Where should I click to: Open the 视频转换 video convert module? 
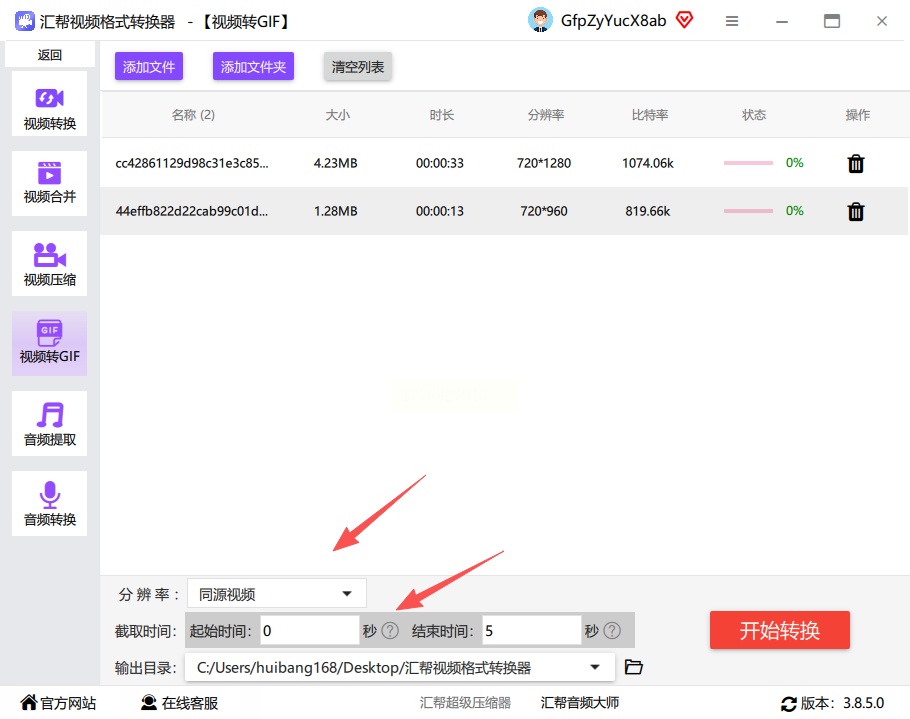point(49,104)
